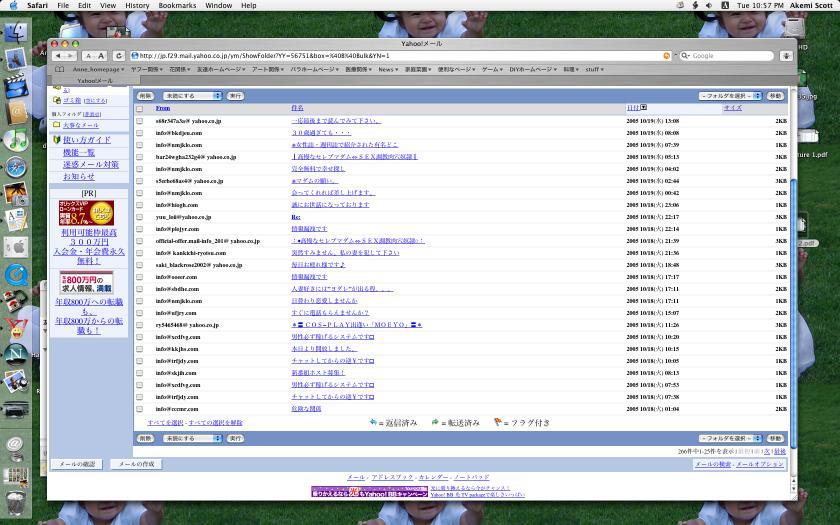Viewport: 840px width, 525px height.
Task: Click the folder icon beside 大事なメール
Action: [x=56, y=125]
